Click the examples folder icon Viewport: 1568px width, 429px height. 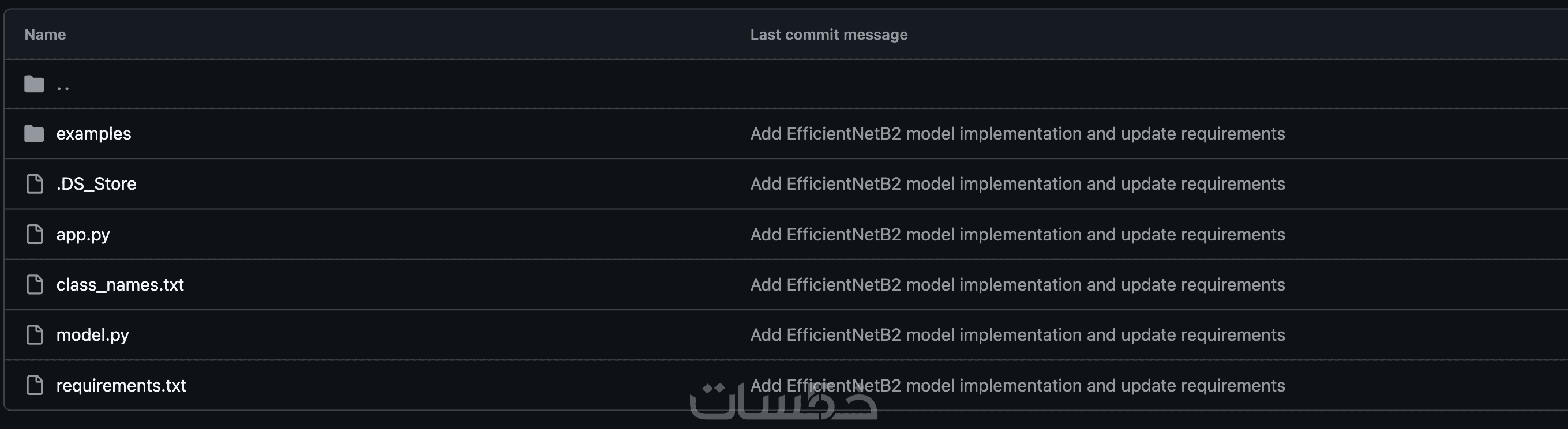click(34, 134)
